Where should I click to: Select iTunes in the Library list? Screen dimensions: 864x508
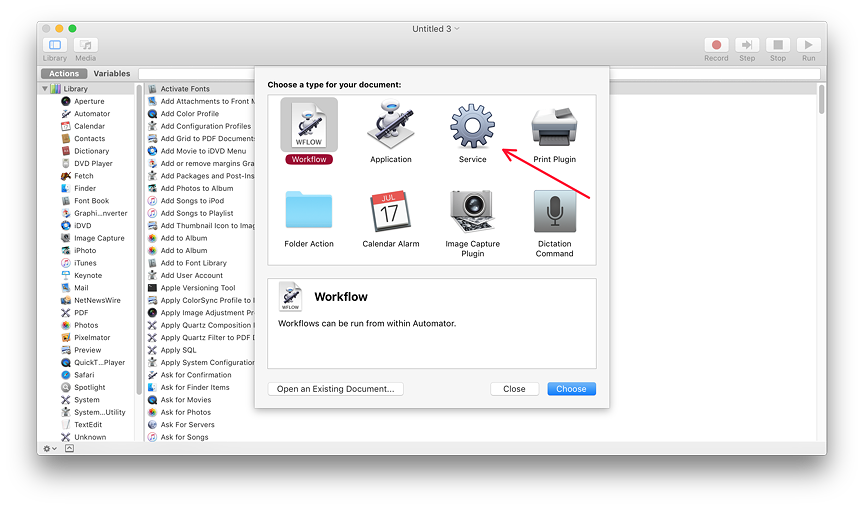click(85, 263)
